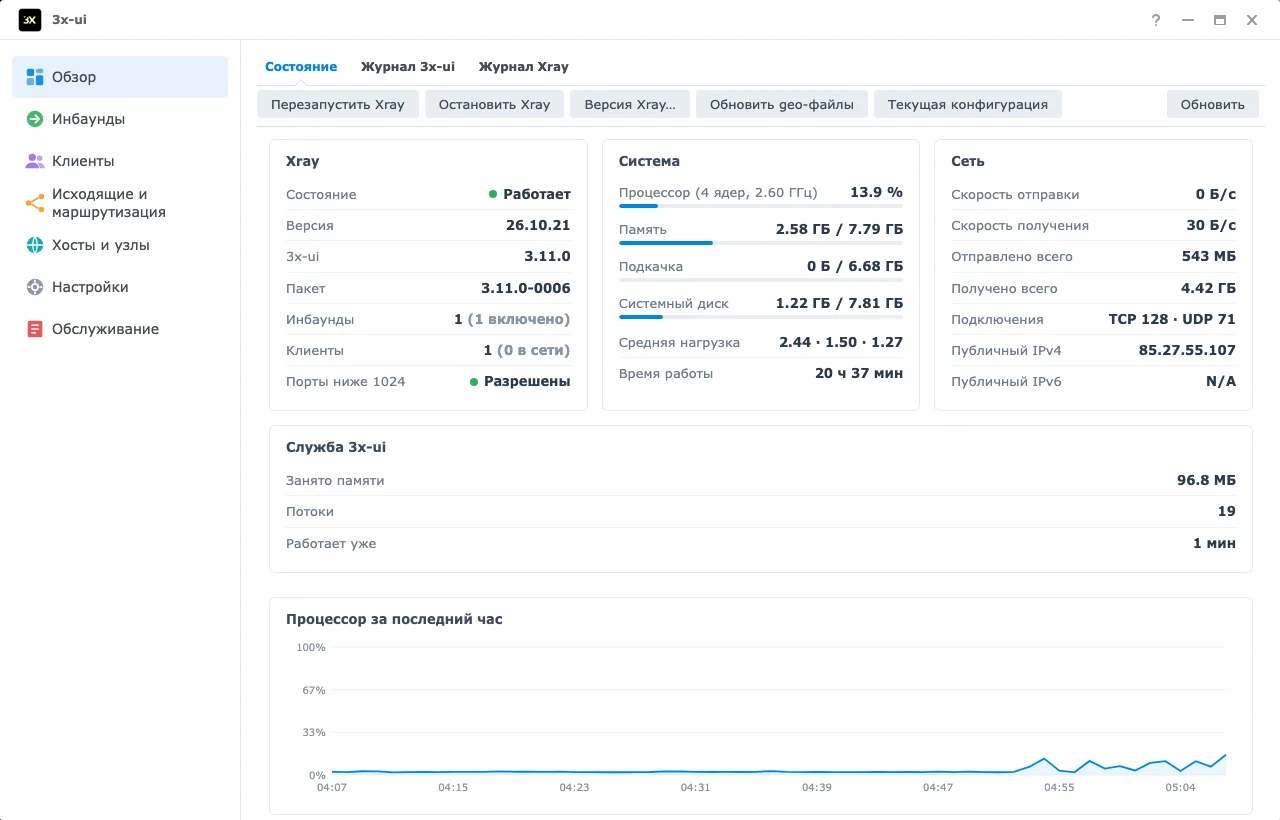Click the Настройки gear icon
1280x820 pixels.
coord(35,287)
